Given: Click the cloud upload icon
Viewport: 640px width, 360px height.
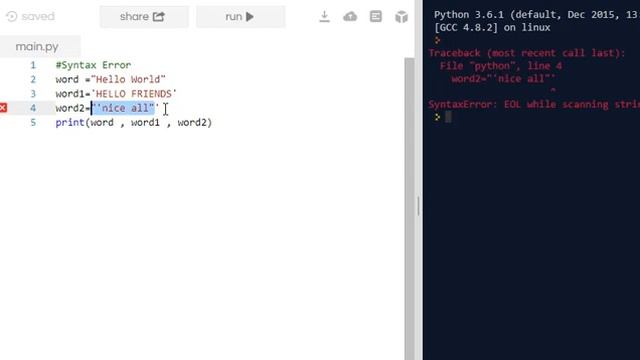Looking at the screenshot, I should (350, 16).
